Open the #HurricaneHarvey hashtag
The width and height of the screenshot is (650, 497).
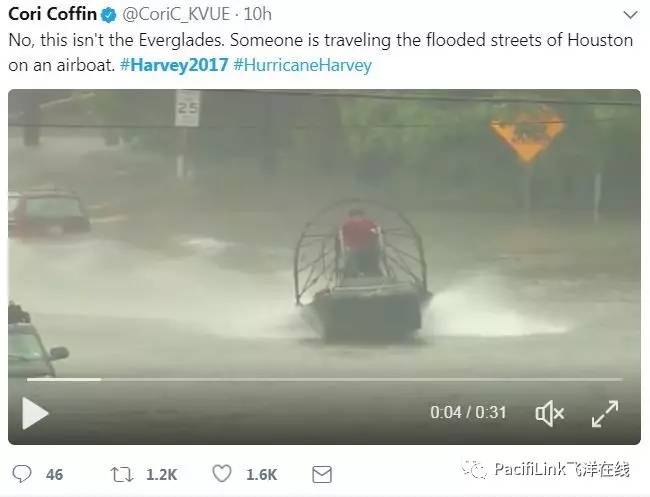tap(302, 65)
